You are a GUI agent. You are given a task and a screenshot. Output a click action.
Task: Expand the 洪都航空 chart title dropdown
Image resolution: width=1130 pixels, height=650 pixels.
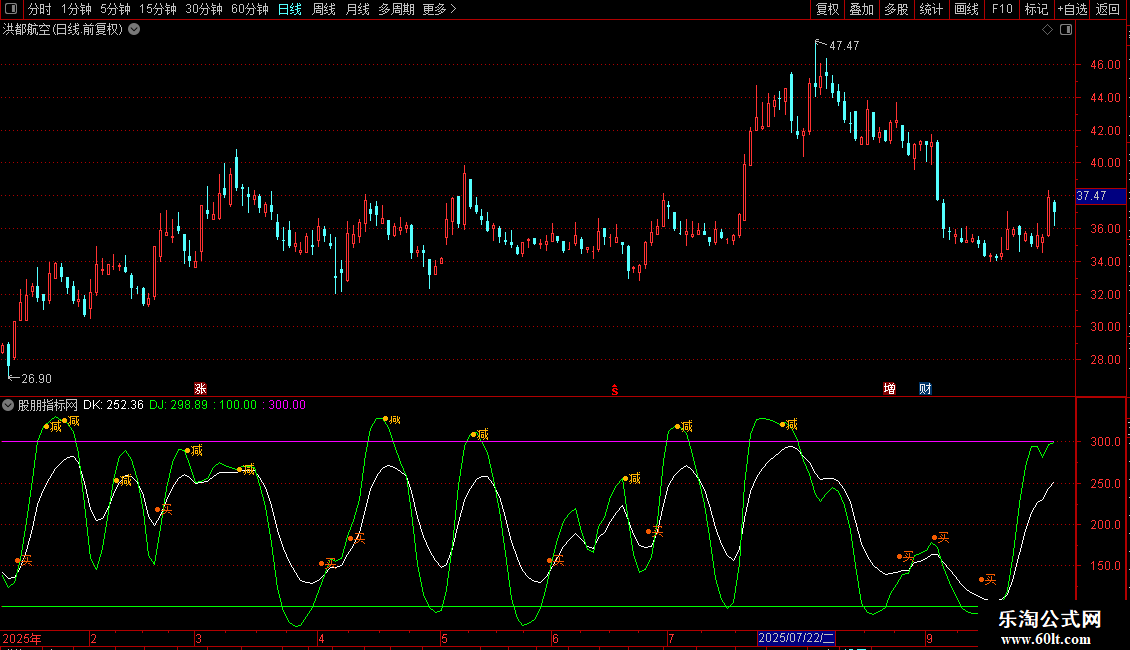point(134,30)
